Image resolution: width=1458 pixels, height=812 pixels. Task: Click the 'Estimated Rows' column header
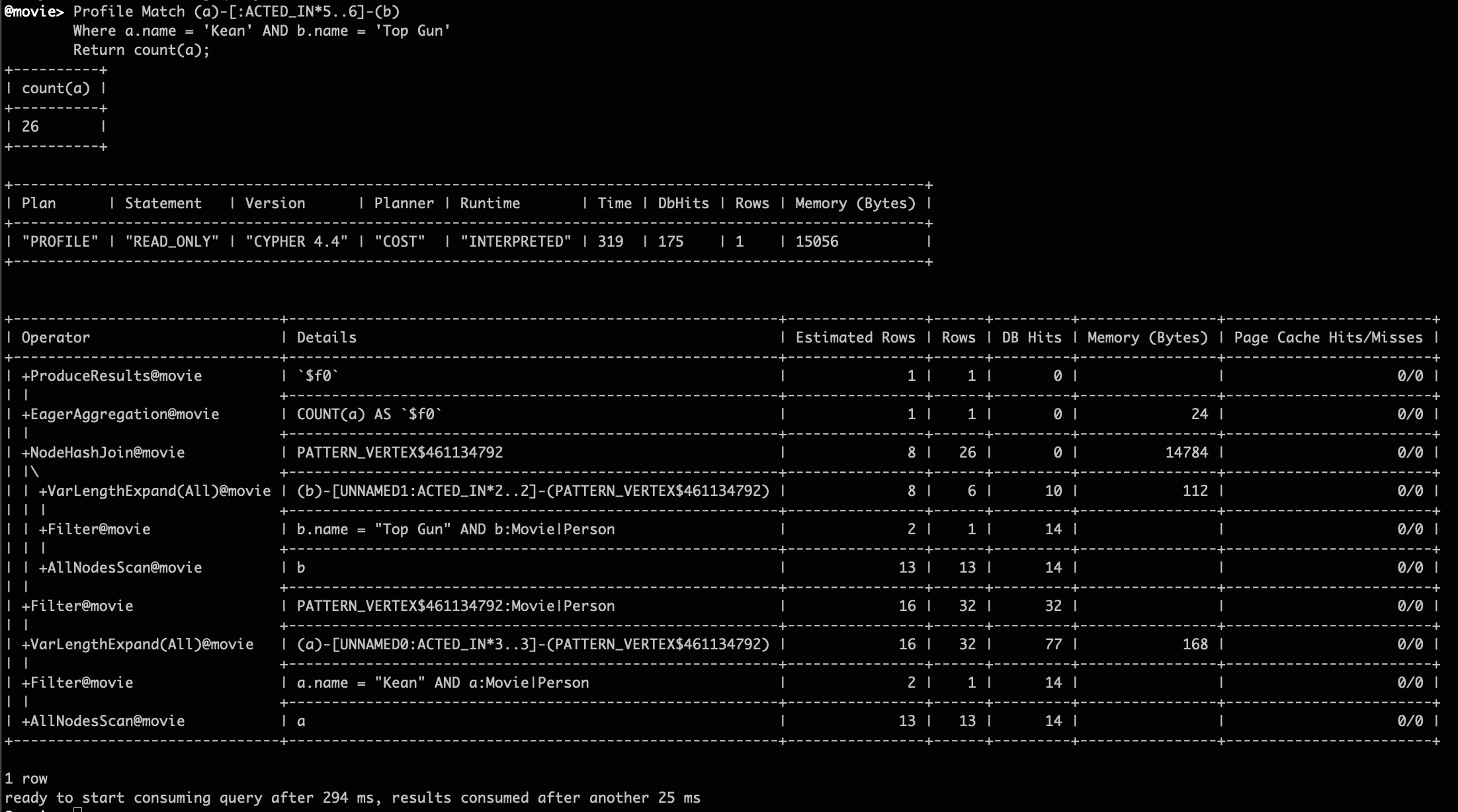tap(855, 337)
